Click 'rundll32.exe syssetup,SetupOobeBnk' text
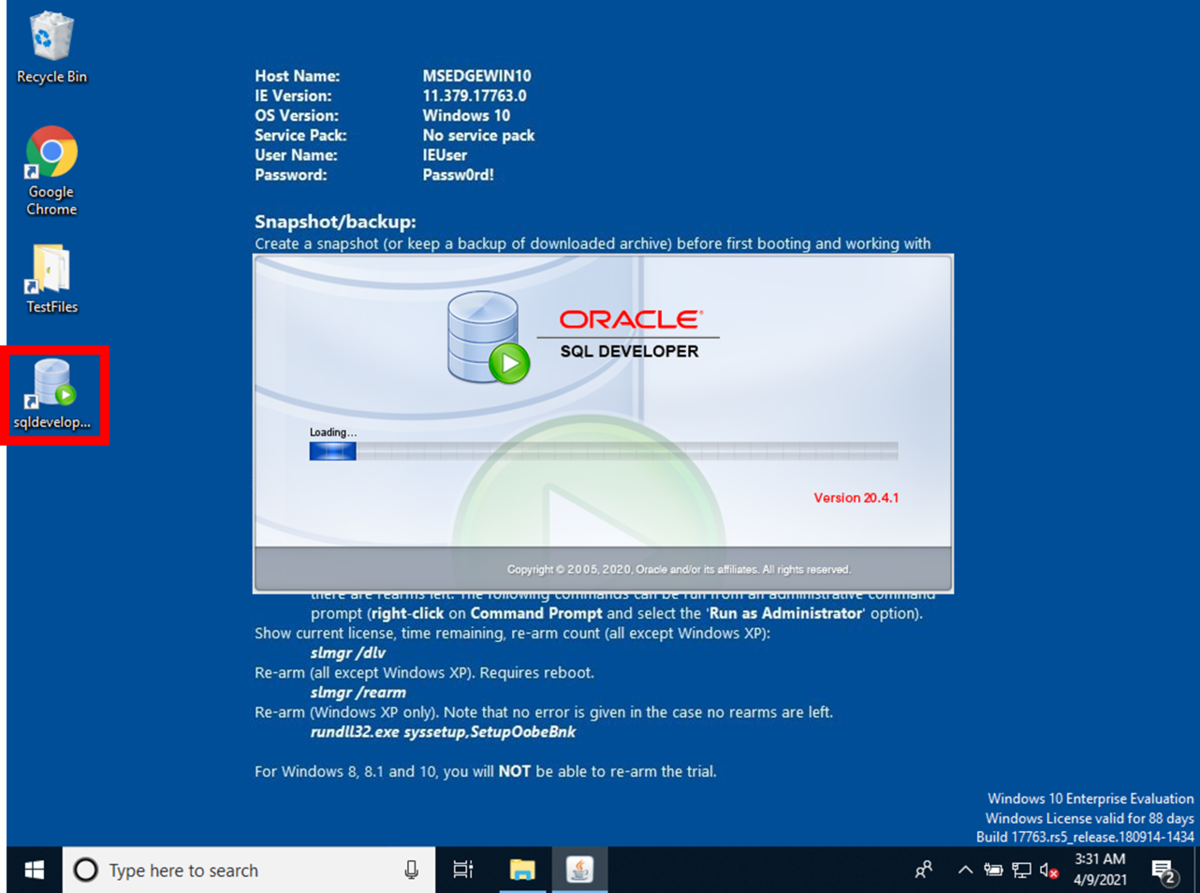Screen dimensions: 1200x893 (x=443, y=732)
